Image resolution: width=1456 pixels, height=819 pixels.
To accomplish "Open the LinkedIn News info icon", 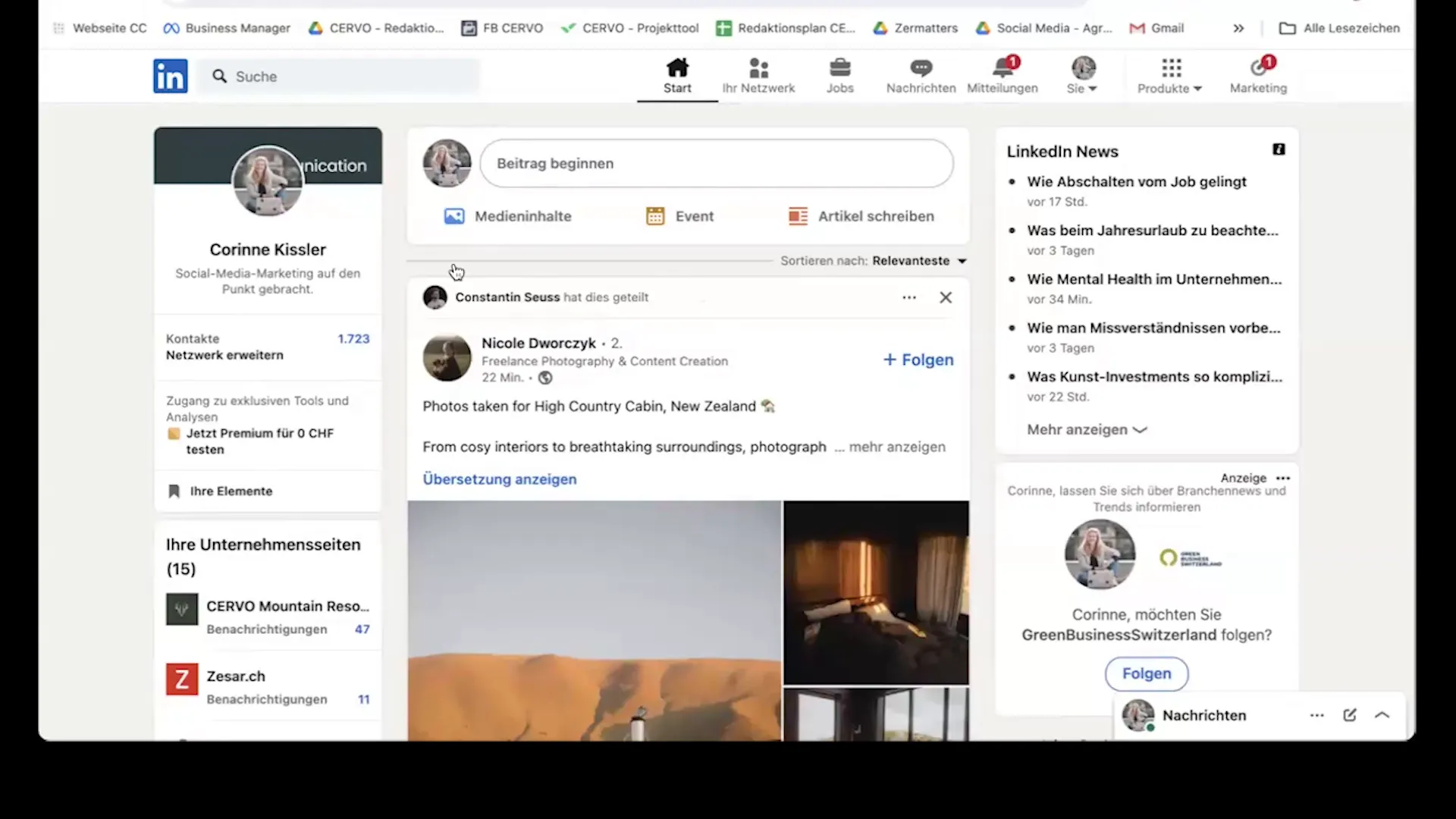I will [1279, 149].
